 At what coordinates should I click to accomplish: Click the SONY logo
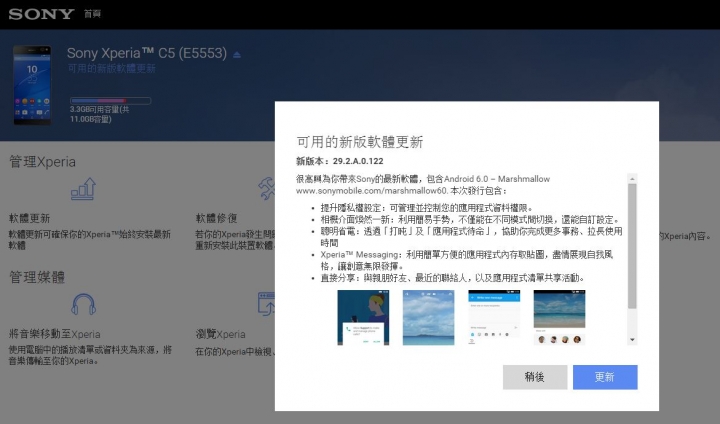41,14
